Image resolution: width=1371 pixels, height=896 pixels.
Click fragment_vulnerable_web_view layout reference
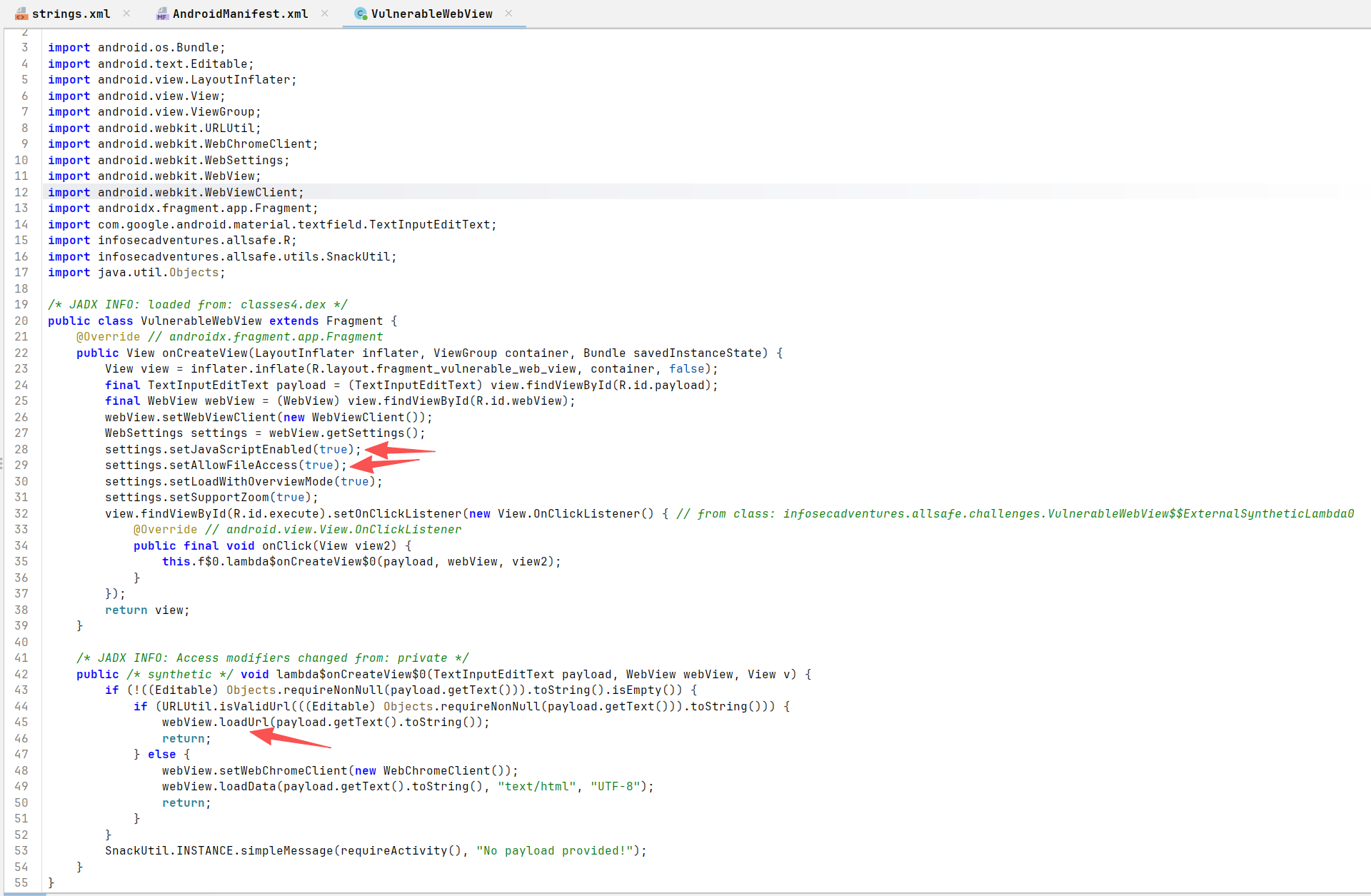[x=476, y=368]
